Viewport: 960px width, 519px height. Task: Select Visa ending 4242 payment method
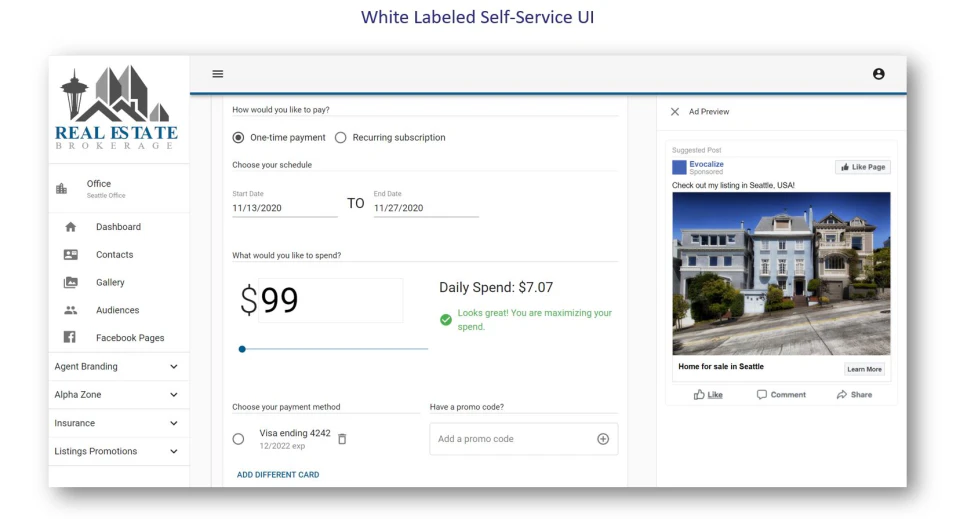click(x=238, y=439)
